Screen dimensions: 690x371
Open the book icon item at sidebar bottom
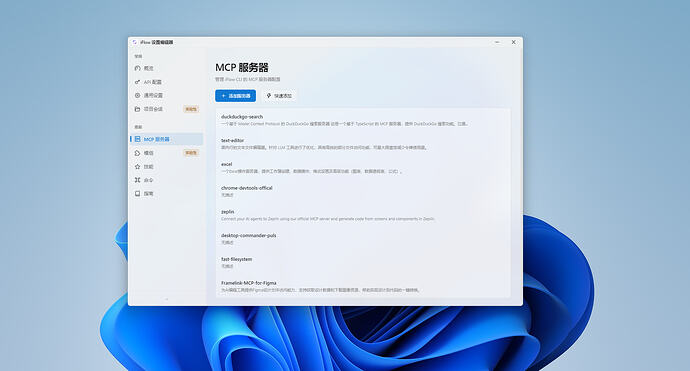click(x=137, y=194)
